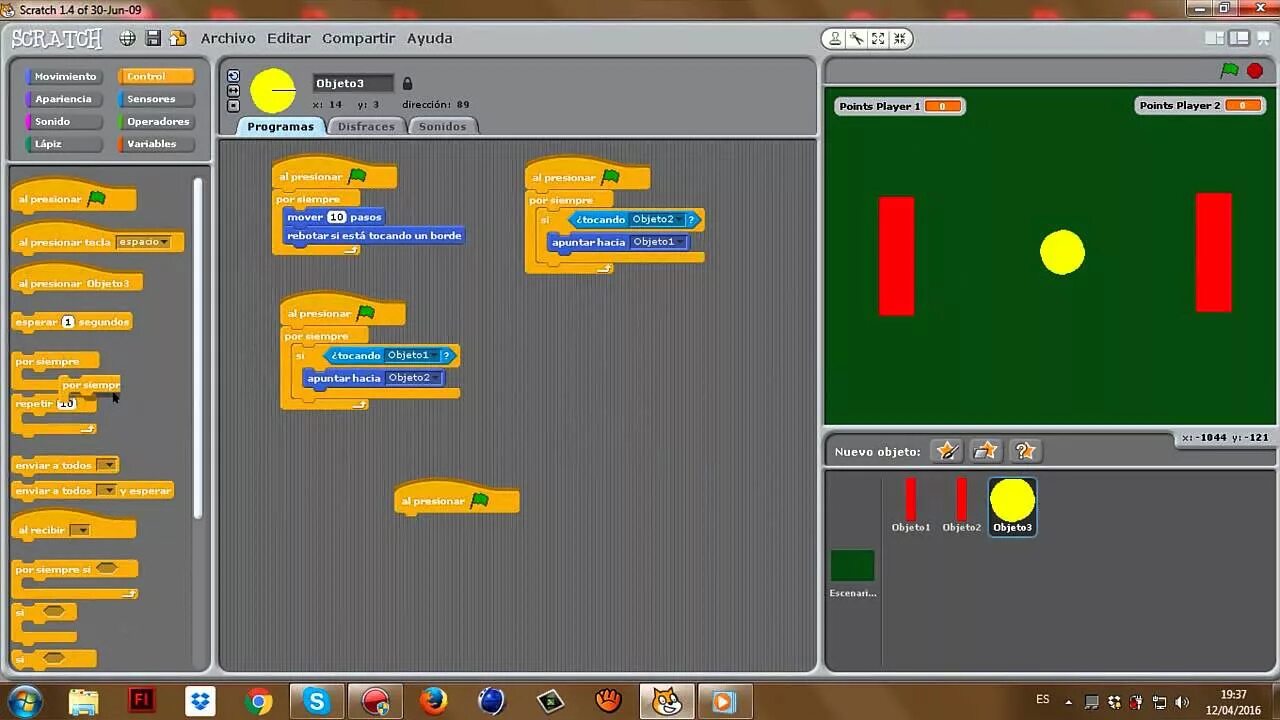Switch to full stage view mode
The image size is (1280, 720).
[x=1239, y=38]
